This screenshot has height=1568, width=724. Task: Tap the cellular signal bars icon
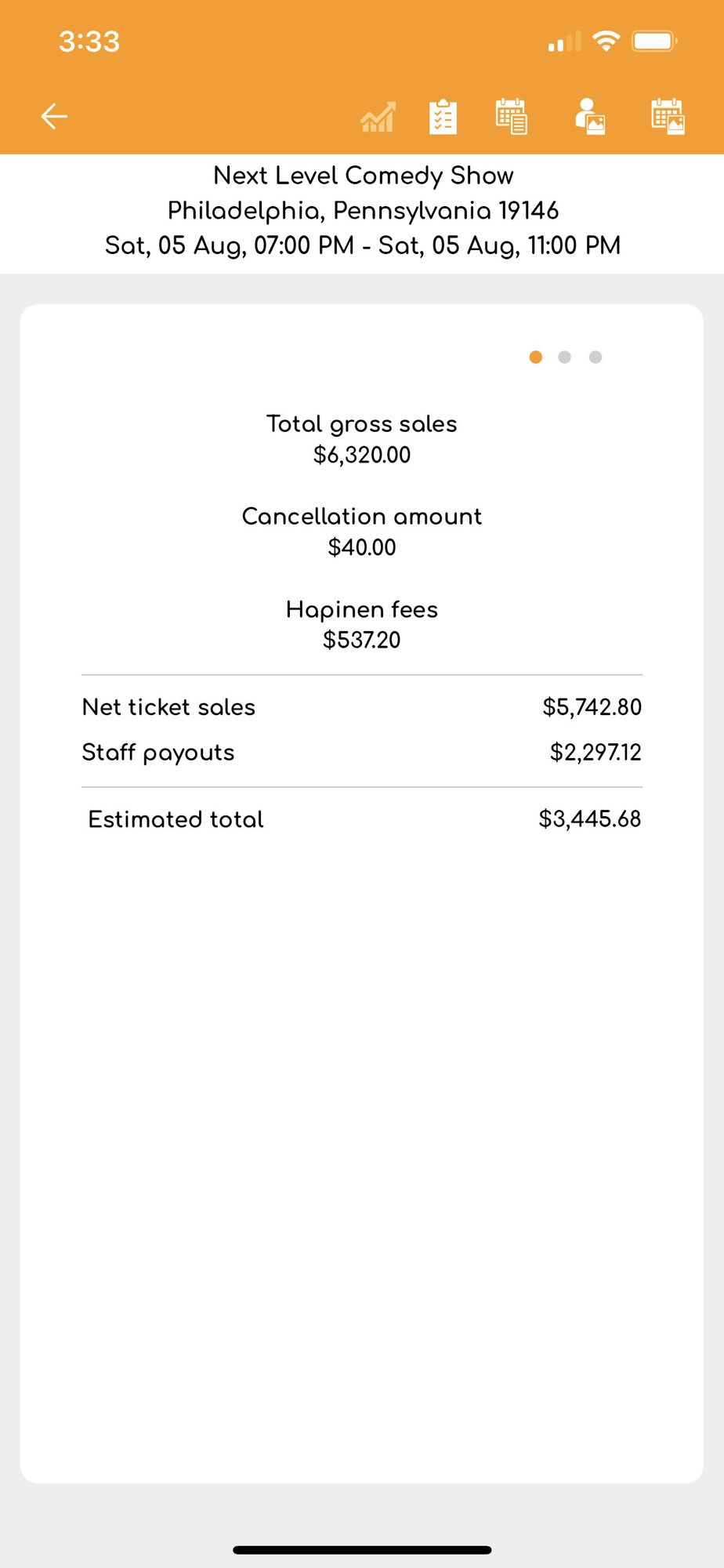coord(564,42)
